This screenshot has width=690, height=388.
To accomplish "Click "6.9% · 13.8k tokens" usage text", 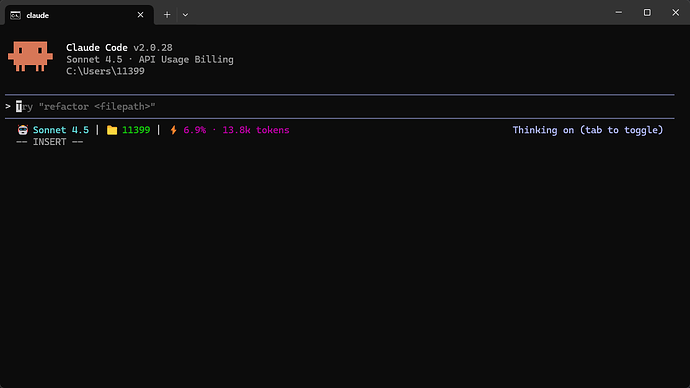I will coord(236,130).
